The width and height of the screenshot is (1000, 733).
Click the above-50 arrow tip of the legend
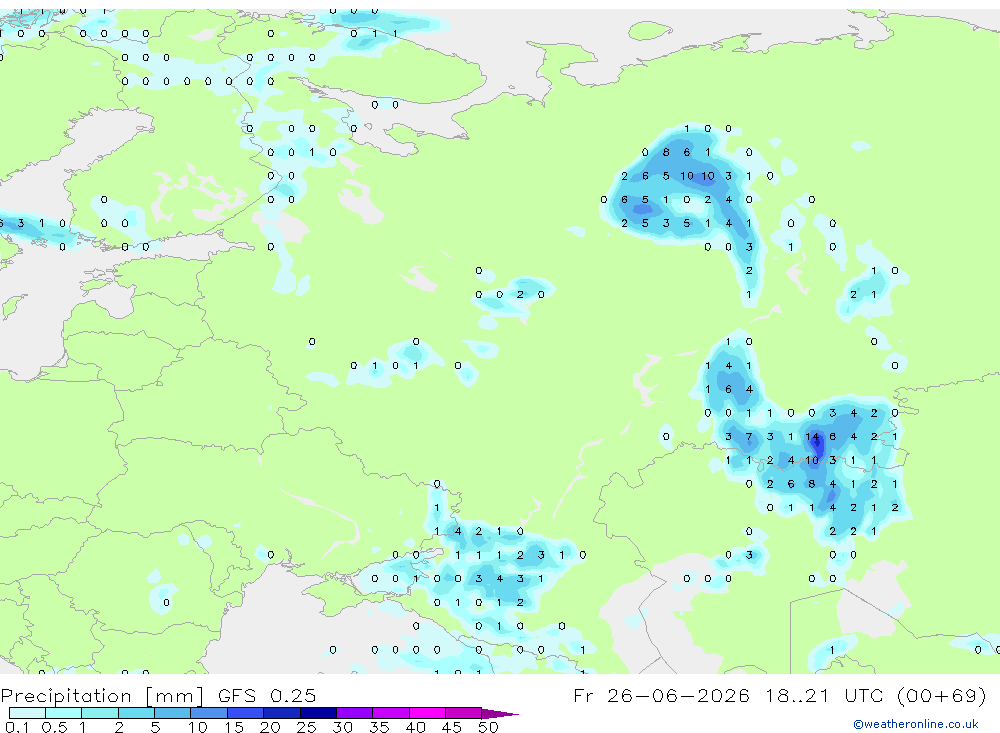pos(501,713)
